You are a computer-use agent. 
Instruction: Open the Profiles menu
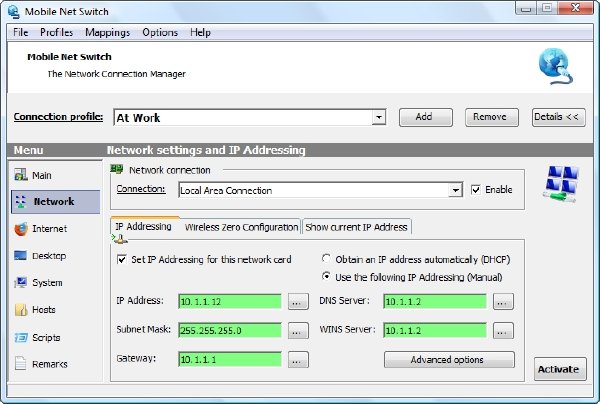click(56, 33)
